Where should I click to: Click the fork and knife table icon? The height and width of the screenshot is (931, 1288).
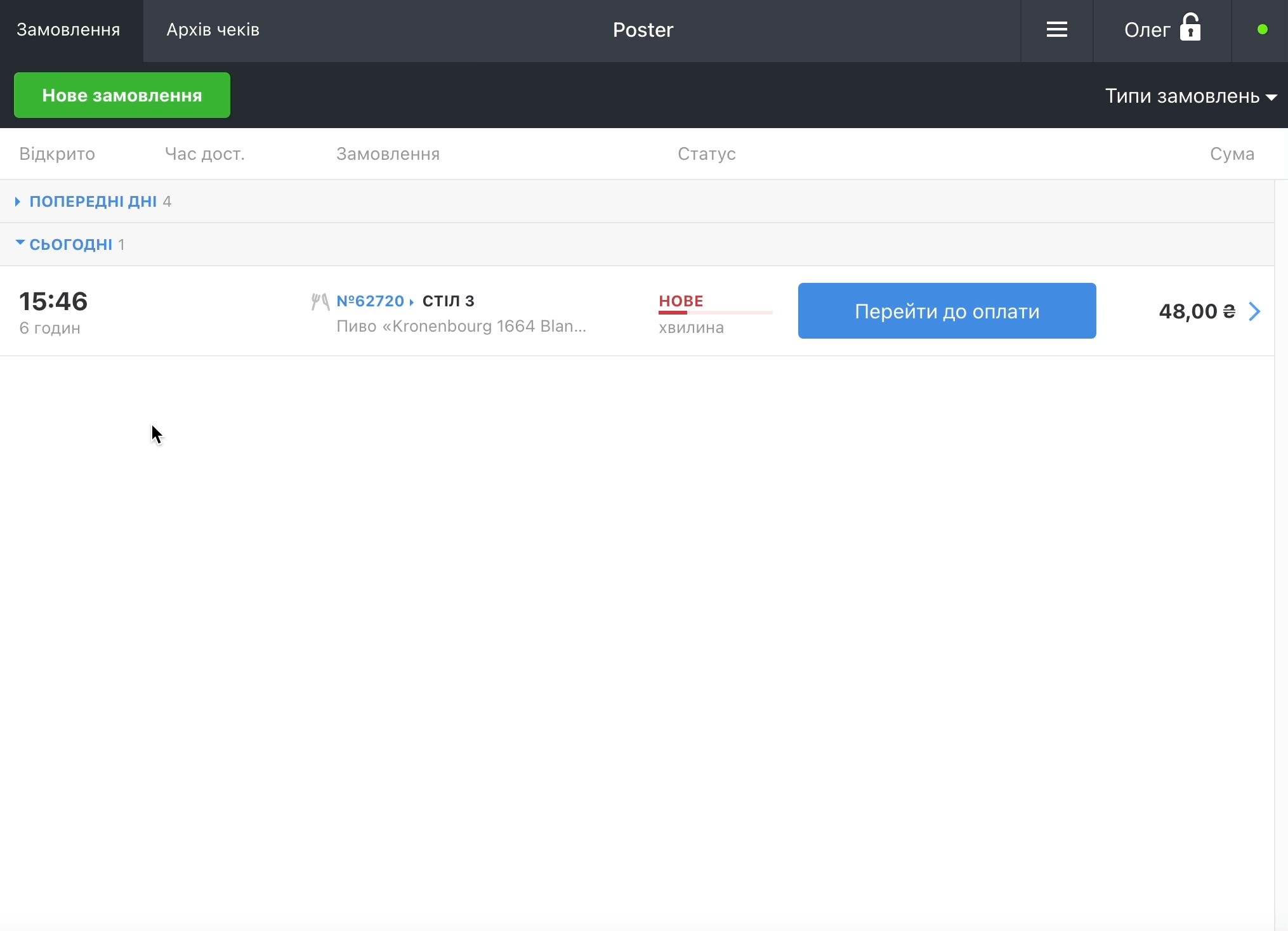coord(320,302)
